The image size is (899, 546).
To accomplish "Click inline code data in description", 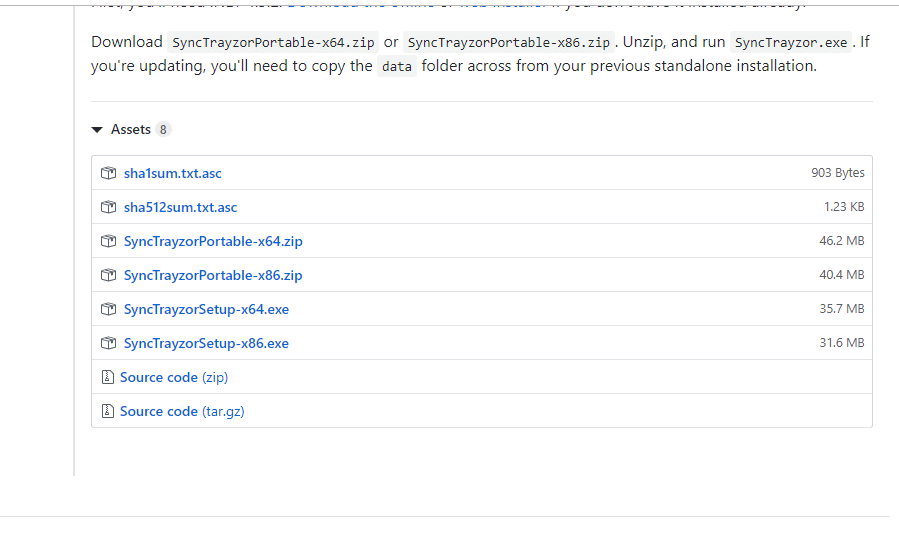I will coord(397,67).
